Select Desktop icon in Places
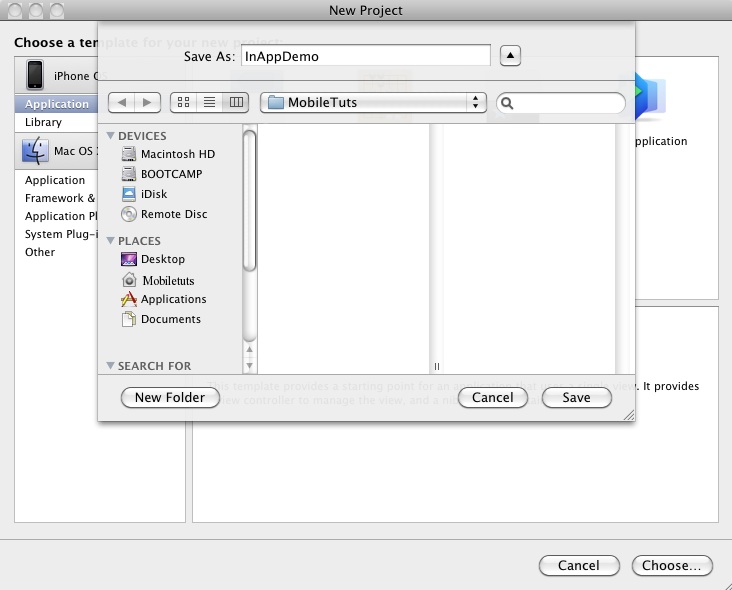This screenshot has width=732, height=590. tap(128, 259)
